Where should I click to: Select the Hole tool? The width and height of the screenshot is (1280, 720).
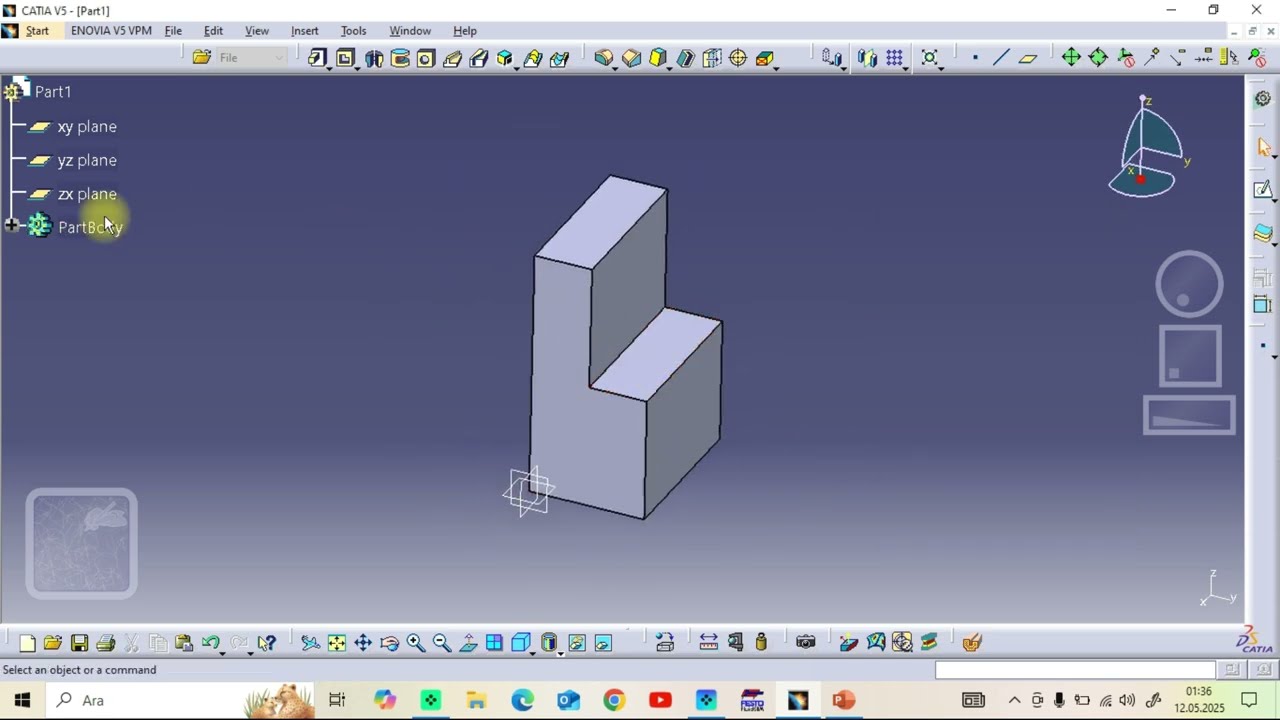[x=426, y=58]
